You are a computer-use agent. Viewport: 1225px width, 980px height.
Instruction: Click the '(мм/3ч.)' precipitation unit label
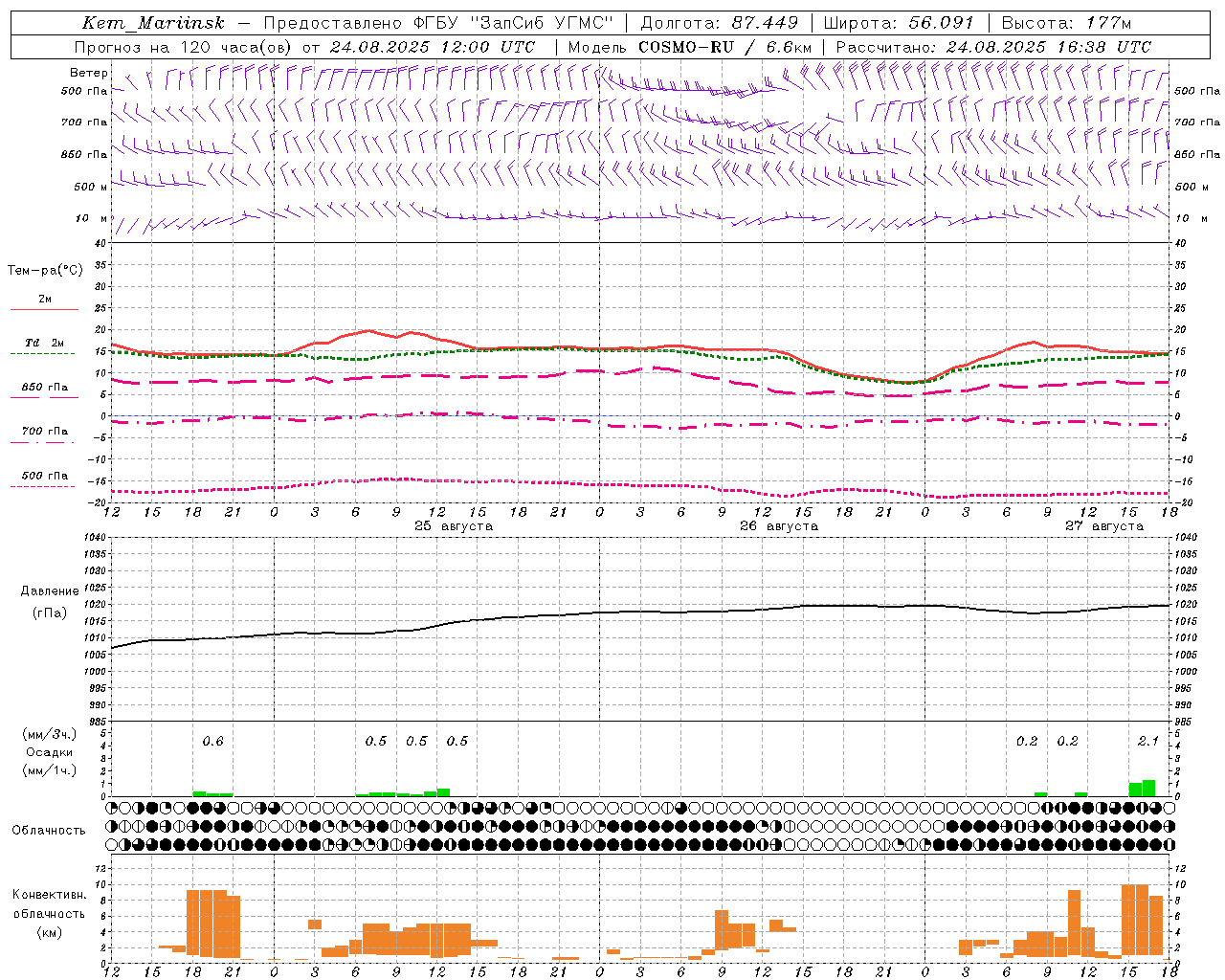(x=49, y=734)
